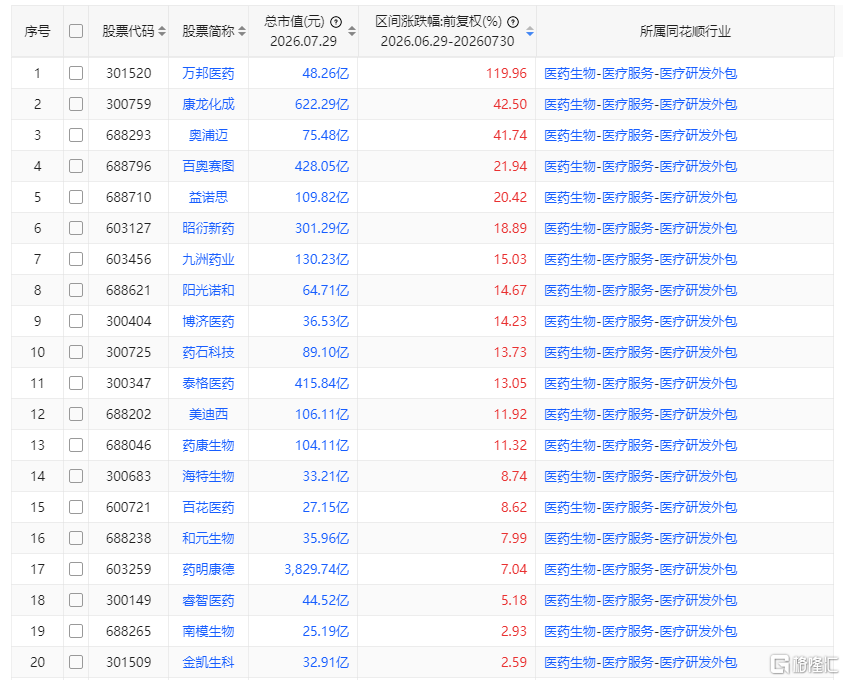
Task: Open stock link 万邦医药
Action: click(x=208, y=73)
